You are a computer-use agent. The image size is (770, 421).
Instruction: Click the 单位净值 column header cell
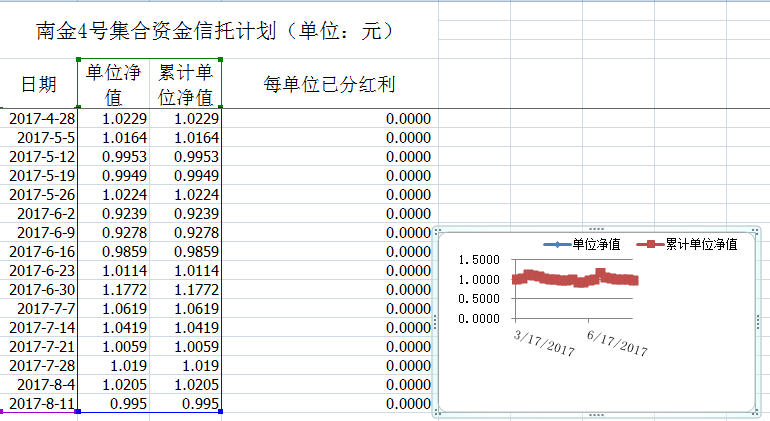click(x=113, y=85)
